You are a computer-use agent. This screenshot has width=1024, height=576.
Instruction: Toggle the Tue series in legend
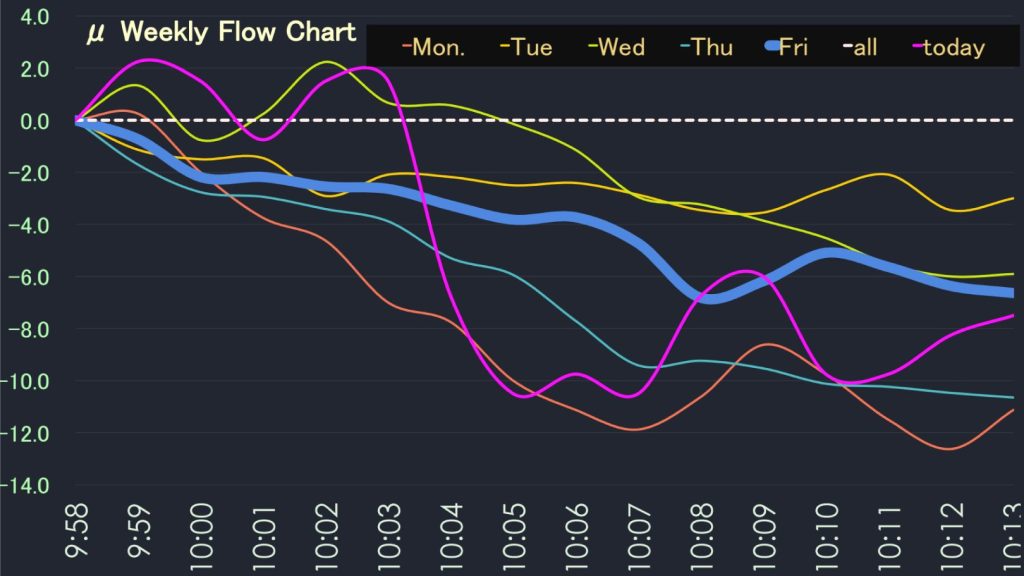click(x=528, y=47)
